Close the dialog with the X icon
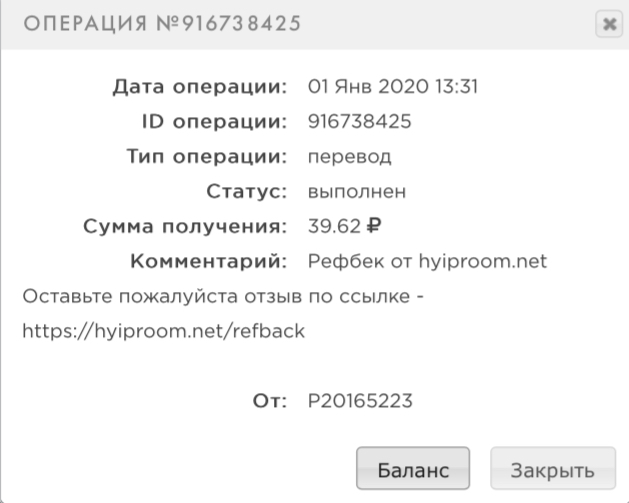Viewport: 629px width, 503px height. 609,24
